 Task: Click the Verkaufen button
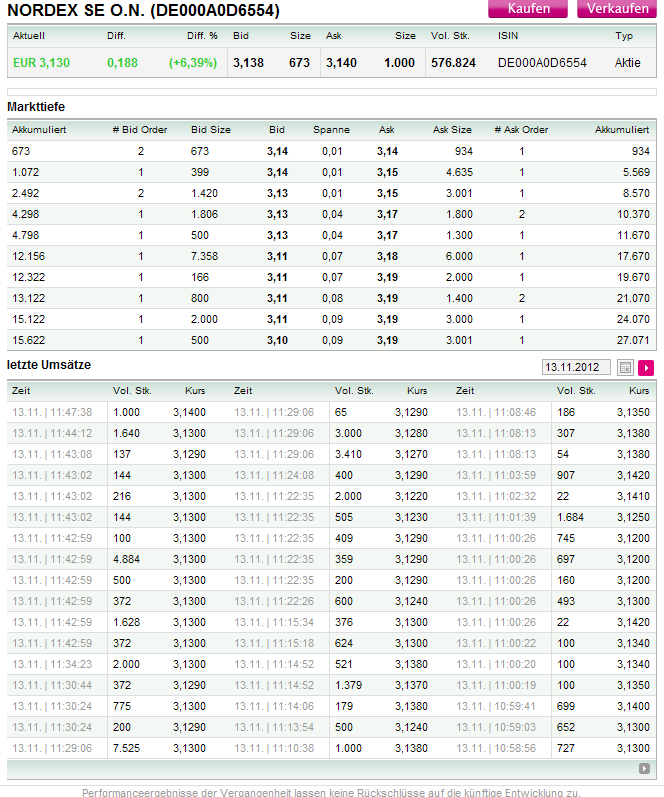617,9
